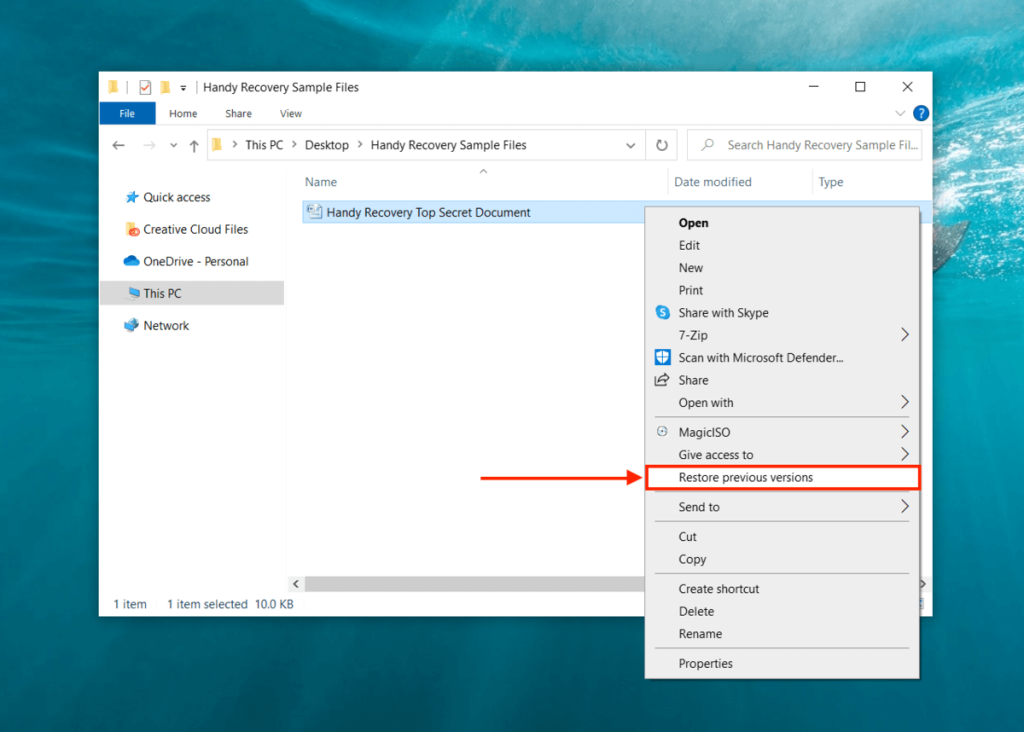Switch to the View ribbon tab

point(290,113)
